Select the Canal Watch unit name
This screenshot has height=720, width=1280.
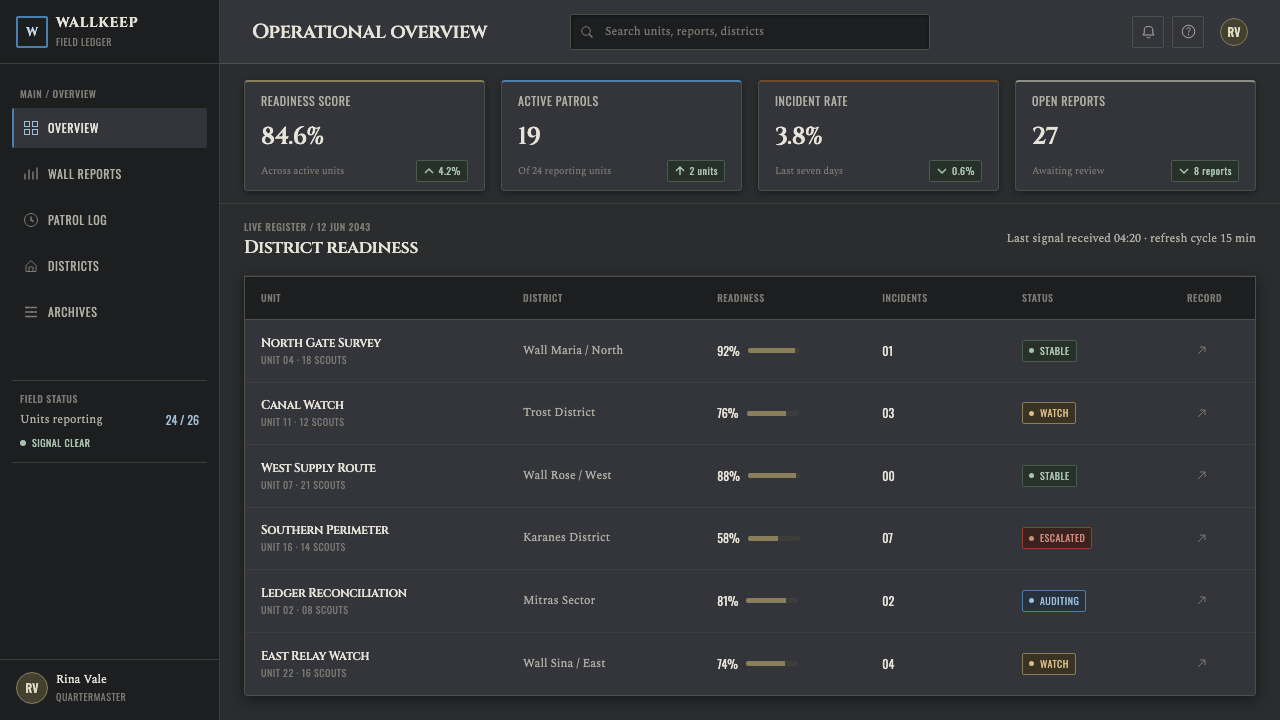302,405
